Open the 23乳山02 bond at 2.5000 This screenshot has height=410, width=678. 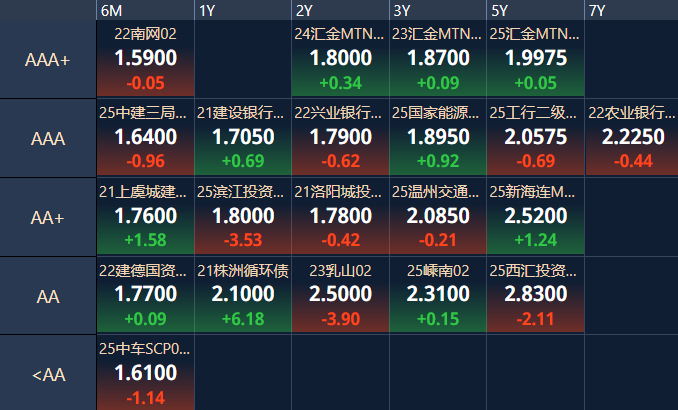(x=340, y=294)
